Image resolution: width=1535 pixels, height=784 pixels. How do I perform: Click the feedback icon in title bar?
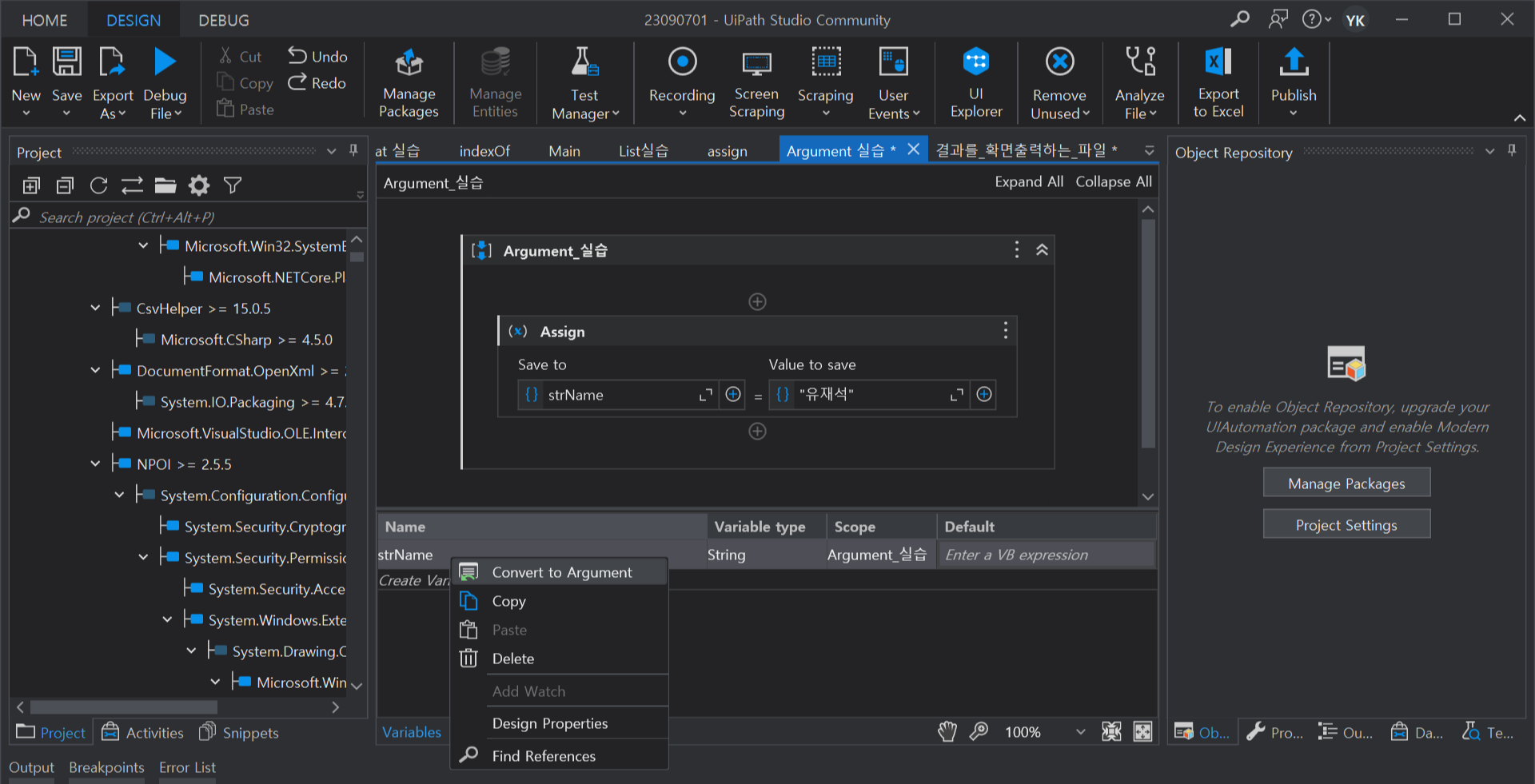[1278, 19]
